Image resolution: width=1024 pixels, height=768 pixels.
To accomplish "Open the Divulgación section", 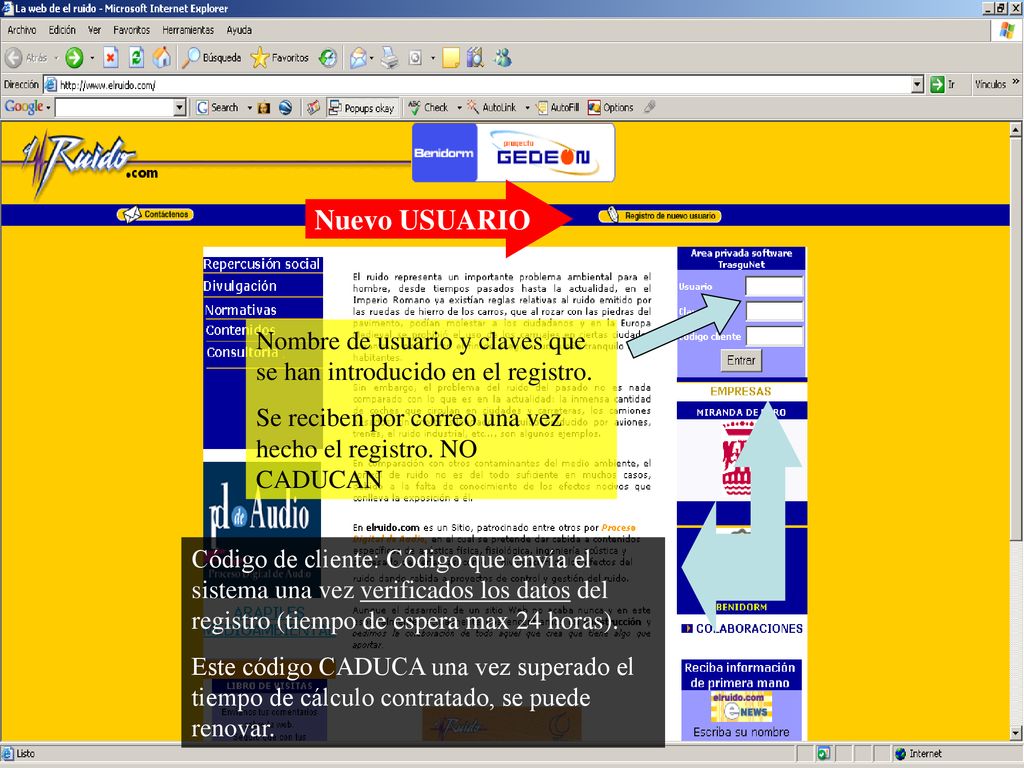I will coord(240,286).
